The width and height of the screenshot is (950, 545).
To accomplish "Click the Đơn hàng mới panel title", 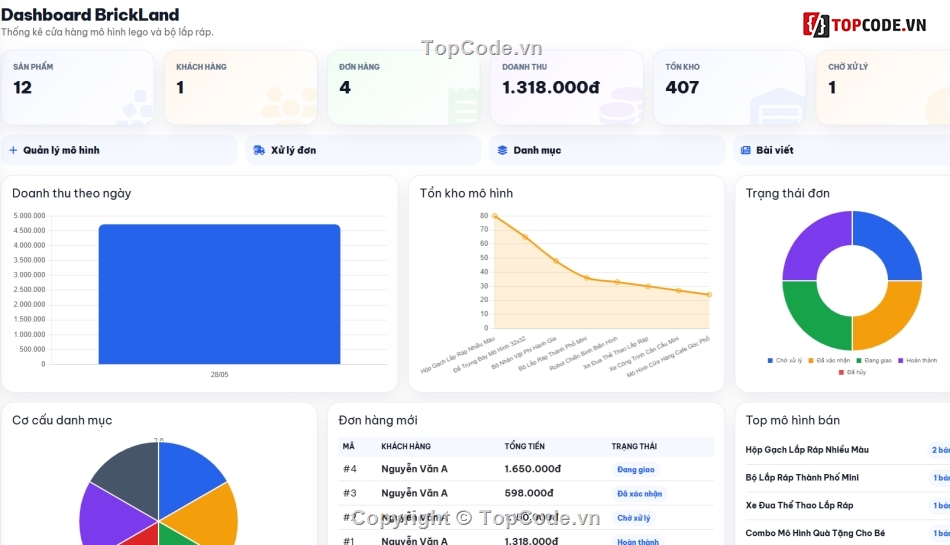I will click(x=378, y=420).
